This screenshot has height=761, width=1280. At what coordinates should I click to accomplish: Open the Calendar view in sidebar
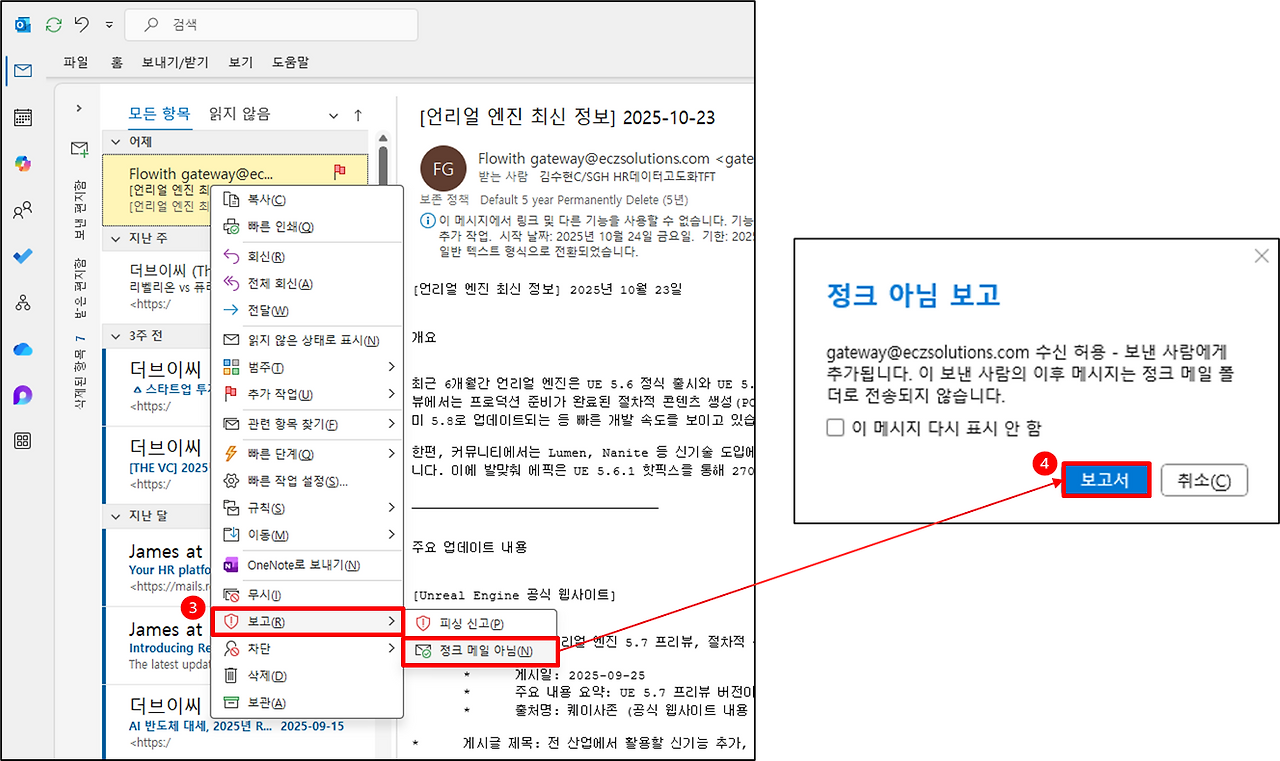click(x=22, y=118)
